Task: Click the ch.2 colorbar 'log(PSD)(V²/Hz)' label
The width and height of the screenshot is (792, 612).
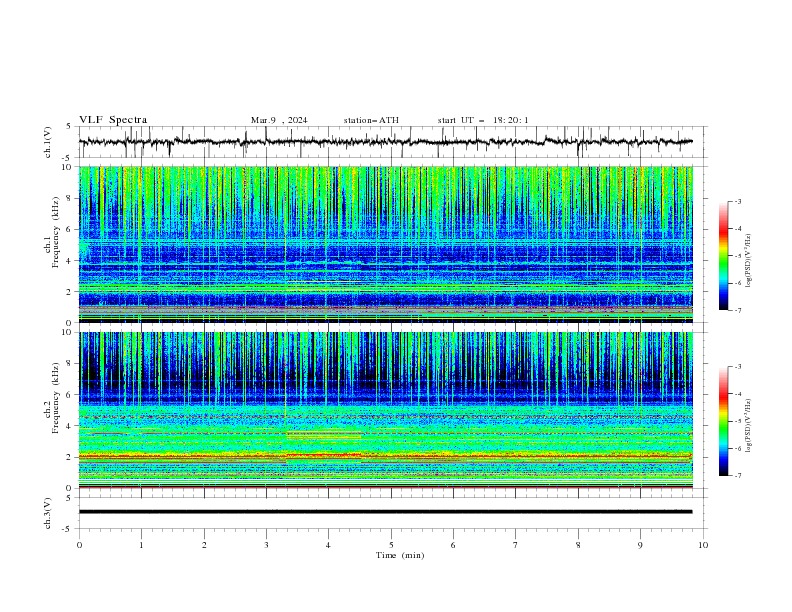Action: point(749,426)
